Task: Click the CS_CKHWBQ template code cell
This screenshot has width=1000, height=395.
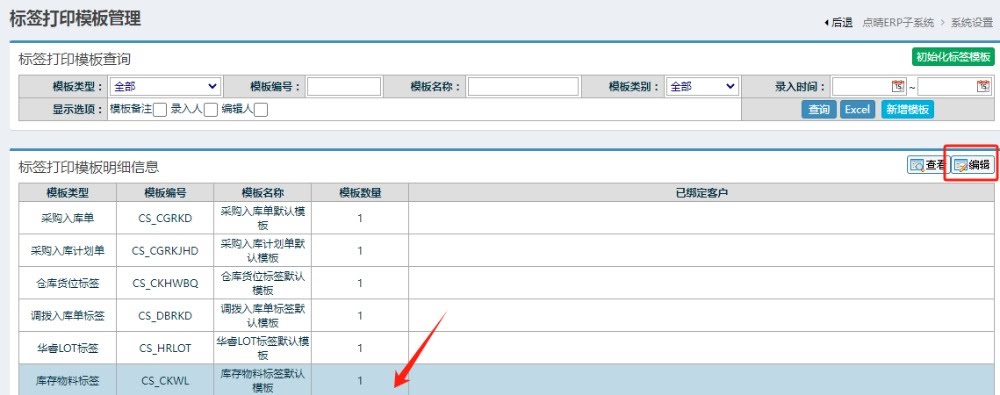Action: coord(165,283)
